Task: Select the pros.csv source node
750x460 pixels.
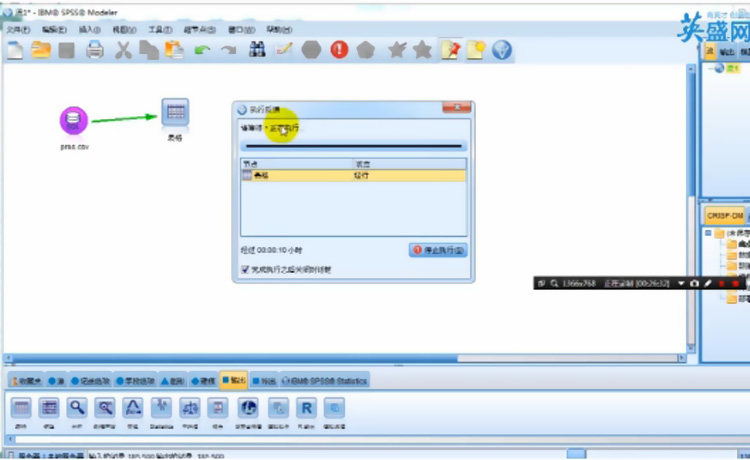Action: click(73, 121)
